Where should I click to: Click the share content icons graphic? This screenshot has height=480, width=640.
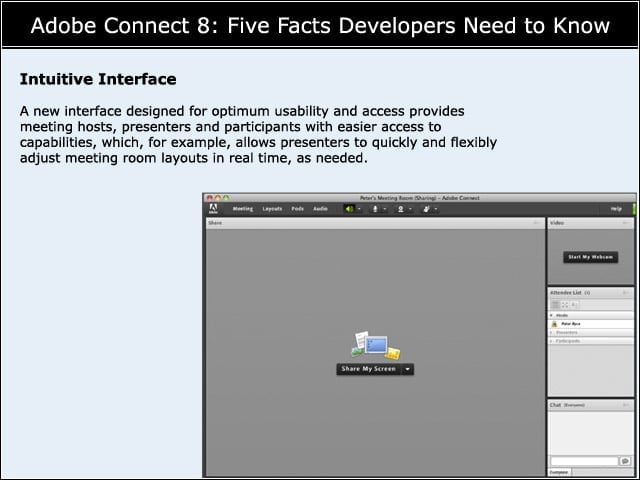coord(376,345)
